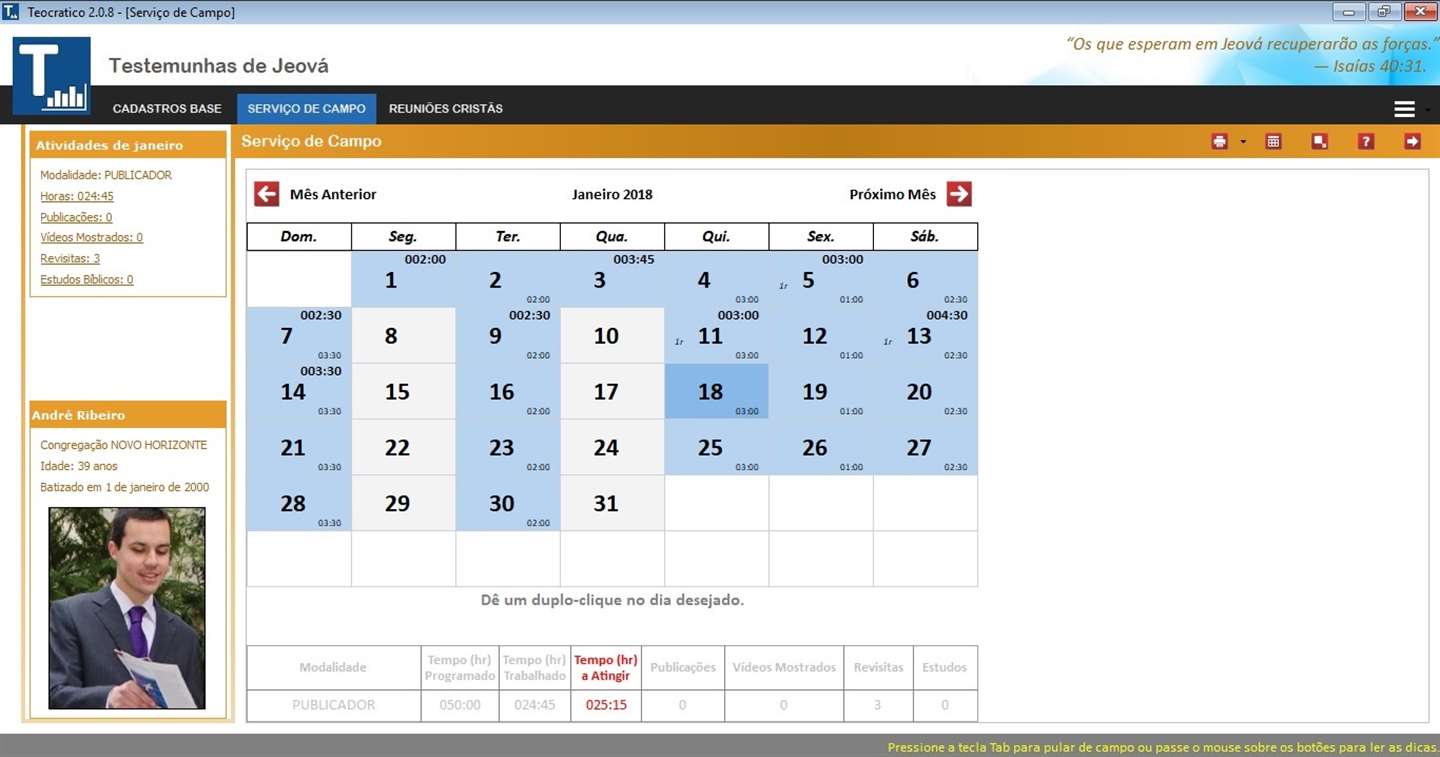
Task: Open the print options dropdown arrow
Action: point(1243,142)
